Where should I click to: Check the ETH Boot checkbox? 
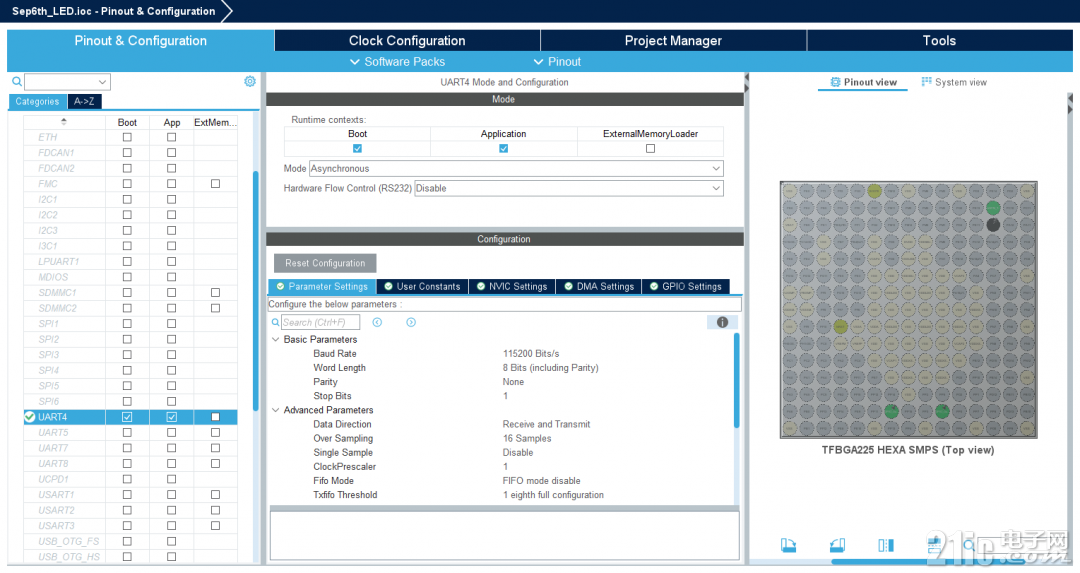(x=127, y=137)
